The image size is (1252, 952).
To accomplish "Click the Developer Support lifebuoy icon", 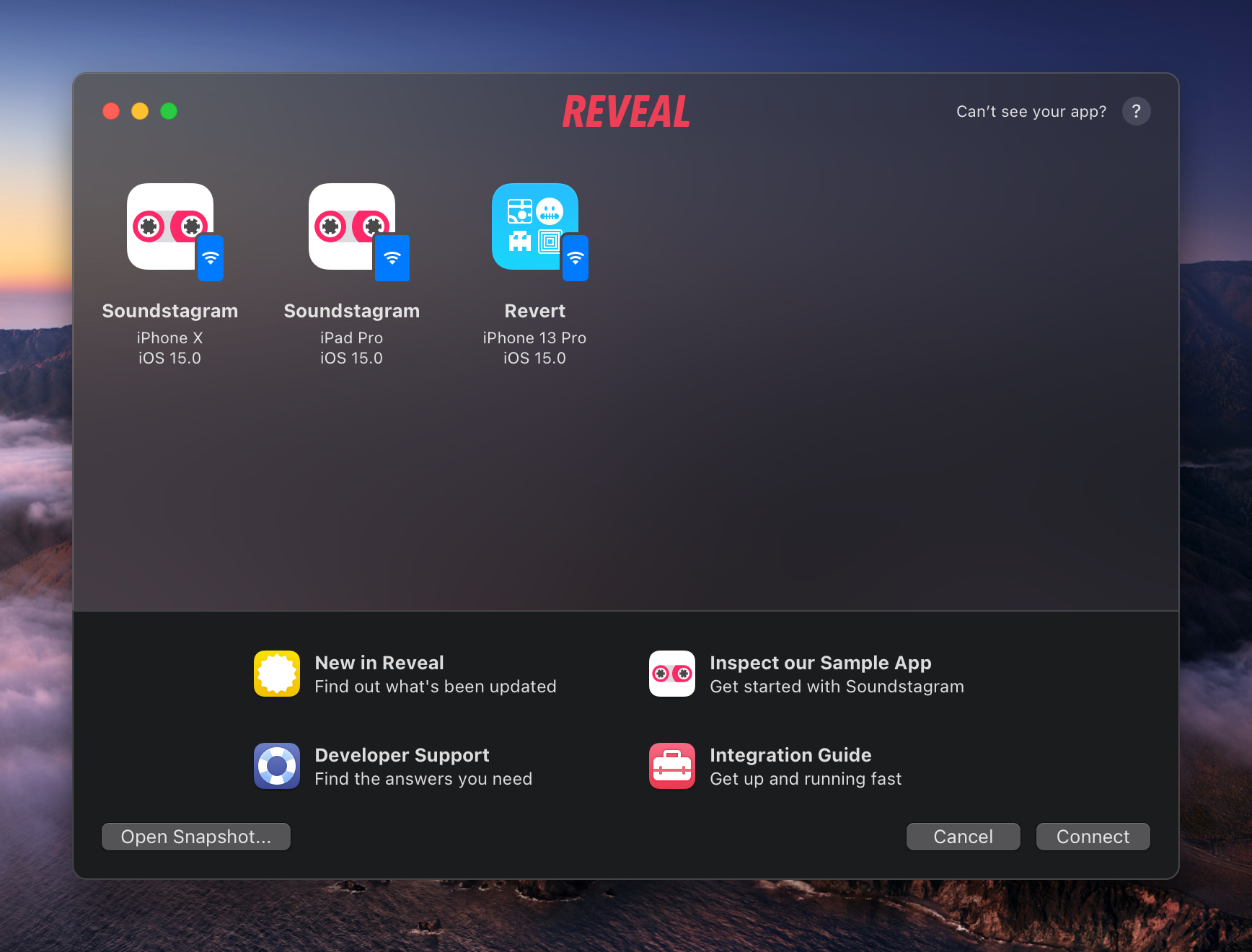I will [277, 766].
